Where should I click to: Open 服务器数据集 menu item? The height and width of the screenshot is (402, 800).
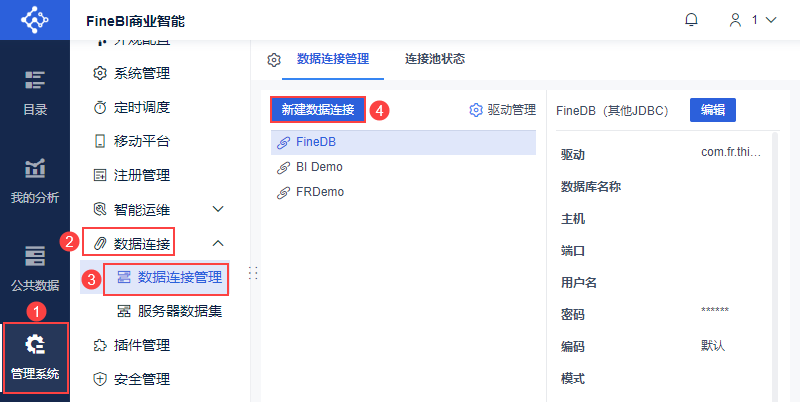(180, 311)
